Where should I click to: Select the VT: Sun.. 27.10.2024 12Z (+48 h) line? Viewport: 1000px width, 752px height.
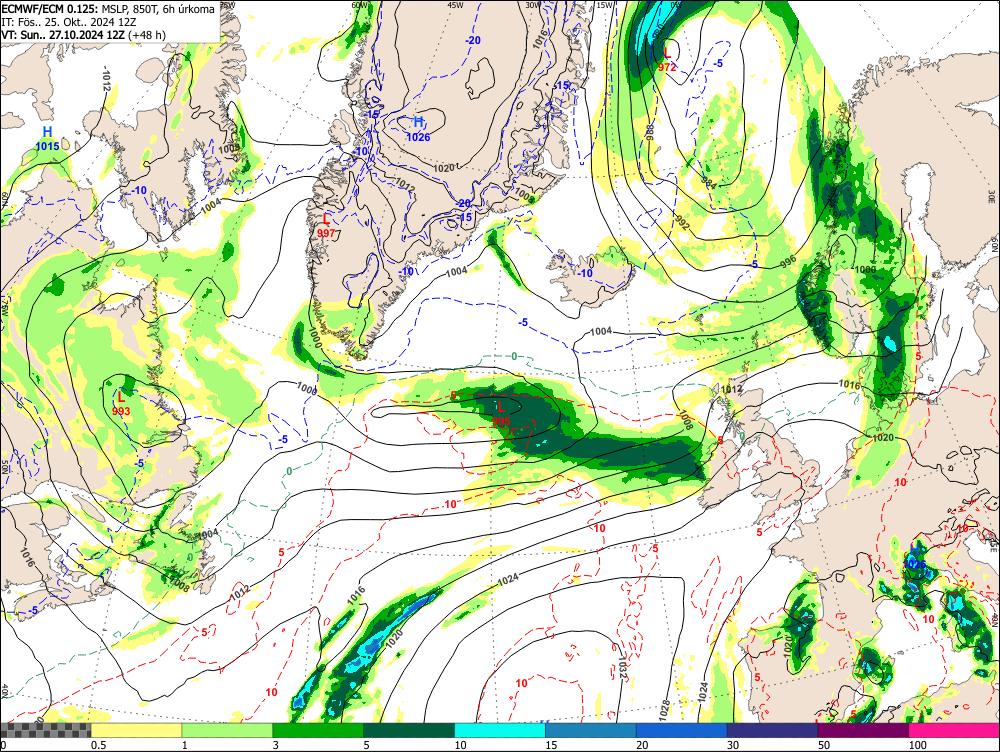pos(83,34)
